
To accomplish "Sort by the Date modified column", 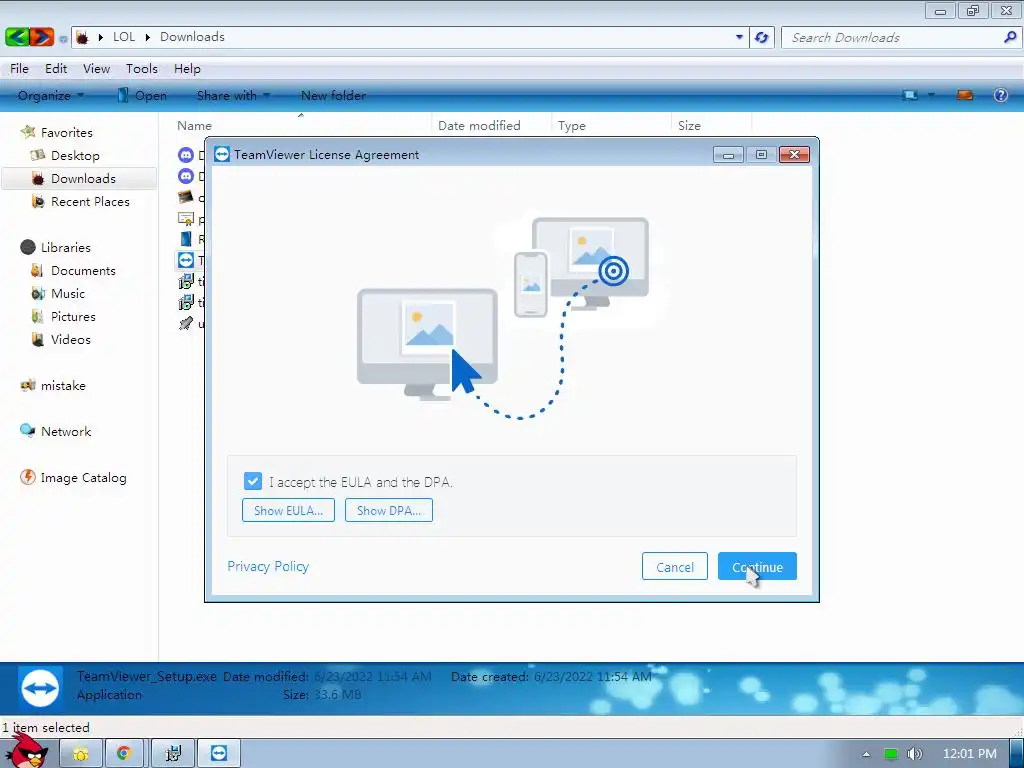I will tap(479, 125).
